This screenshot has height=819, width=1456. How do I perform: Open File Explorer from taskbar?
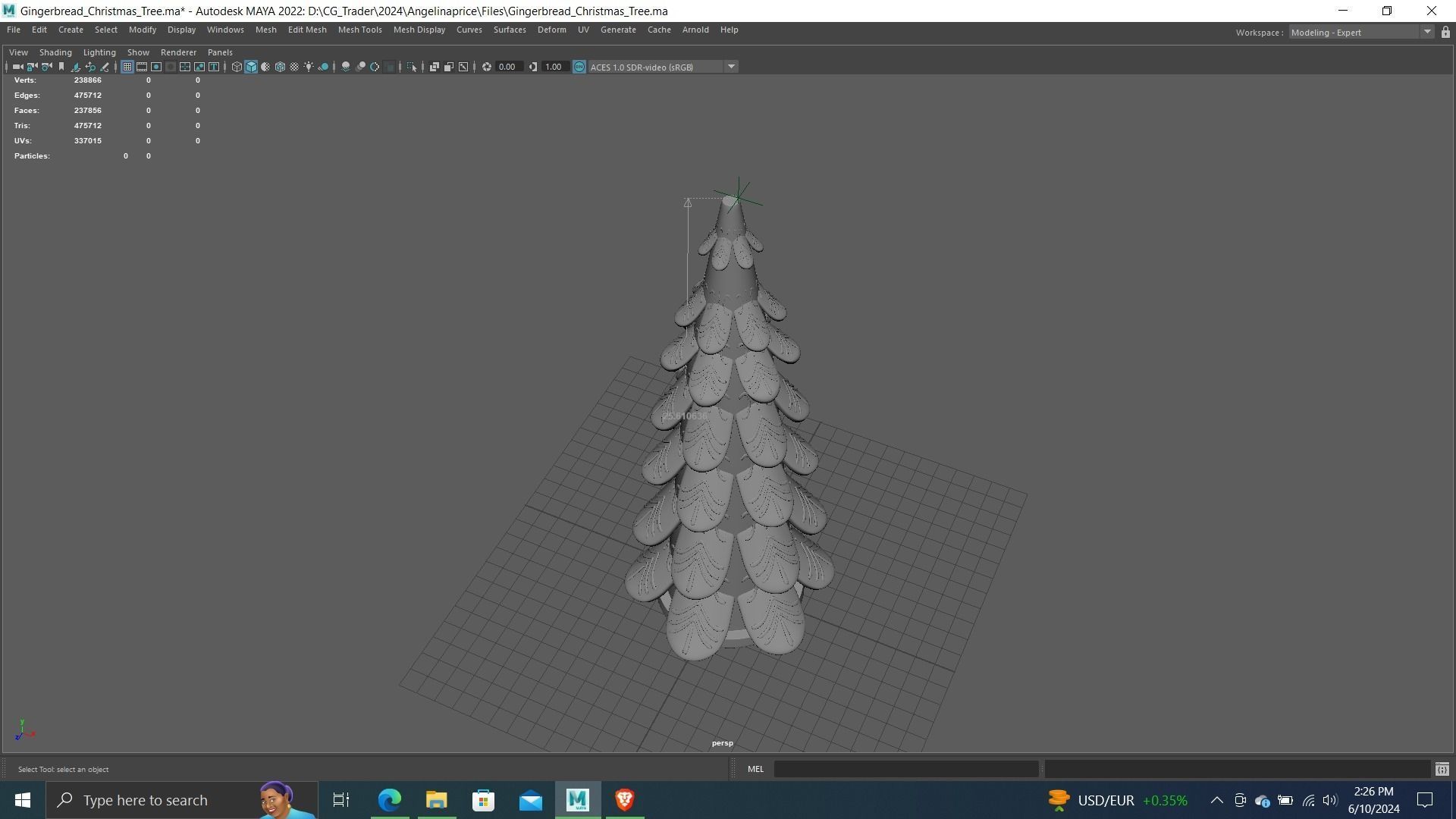click(x=436, y=800)
